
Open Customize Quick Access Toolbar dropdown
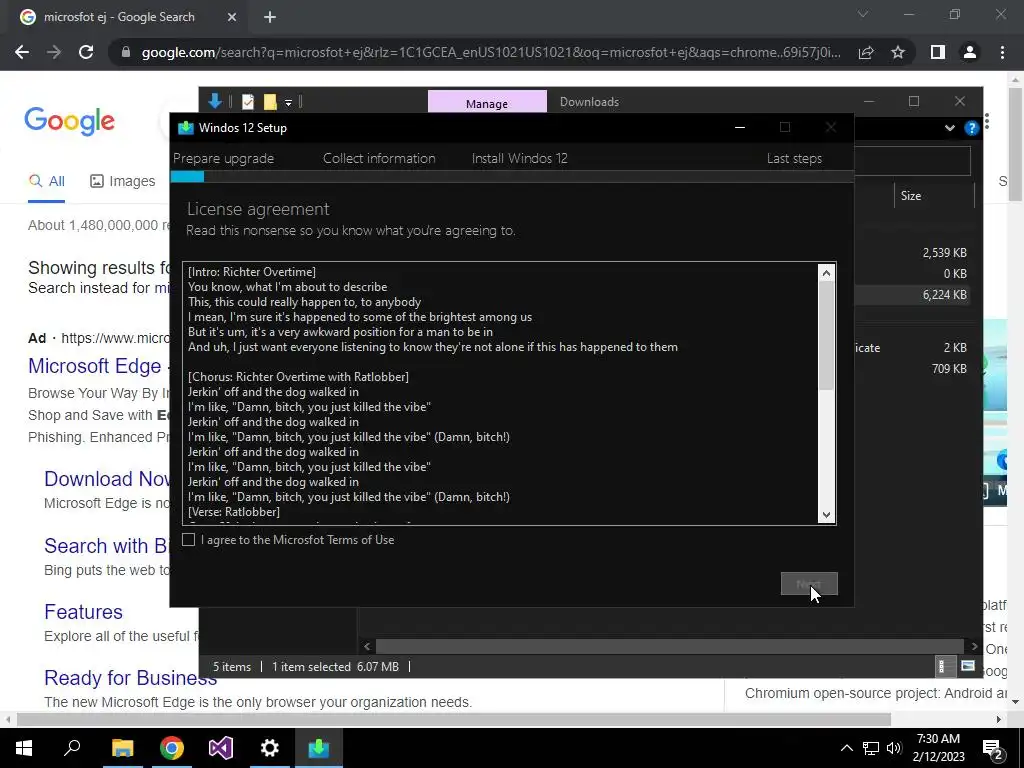coord(288,103)
